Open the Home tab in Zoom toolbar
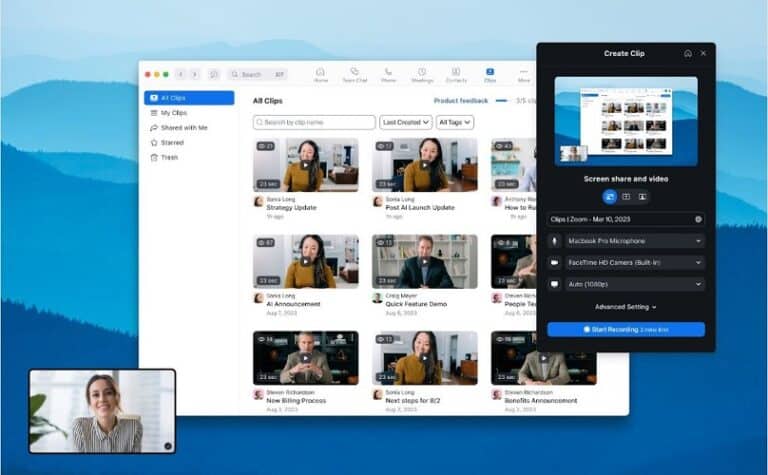The image size is (768, 475). [321, 75]
